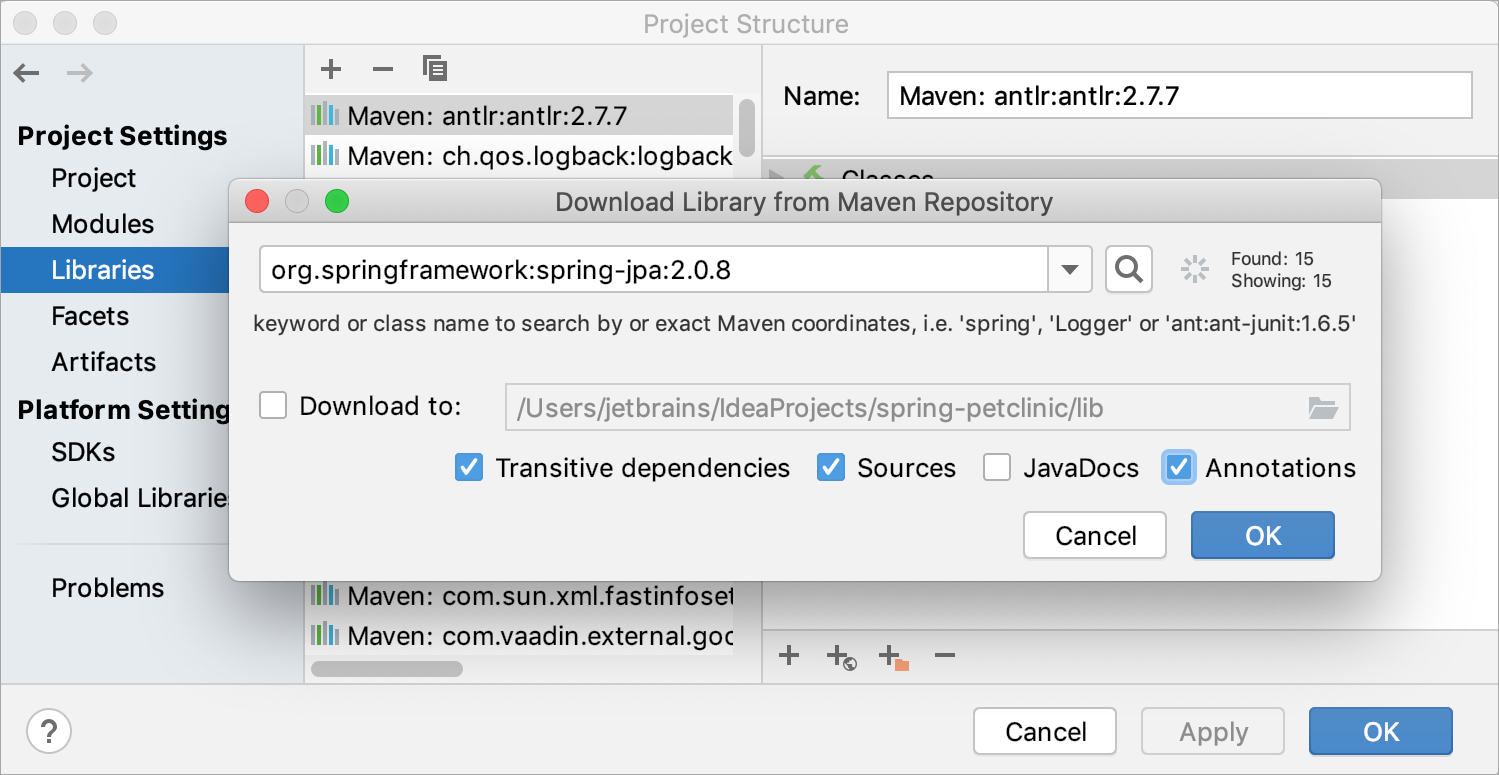Viewport: 1499px width, 775px height.
Task: Click library icon beside com.vaadin.external
Action: (324, 635)
